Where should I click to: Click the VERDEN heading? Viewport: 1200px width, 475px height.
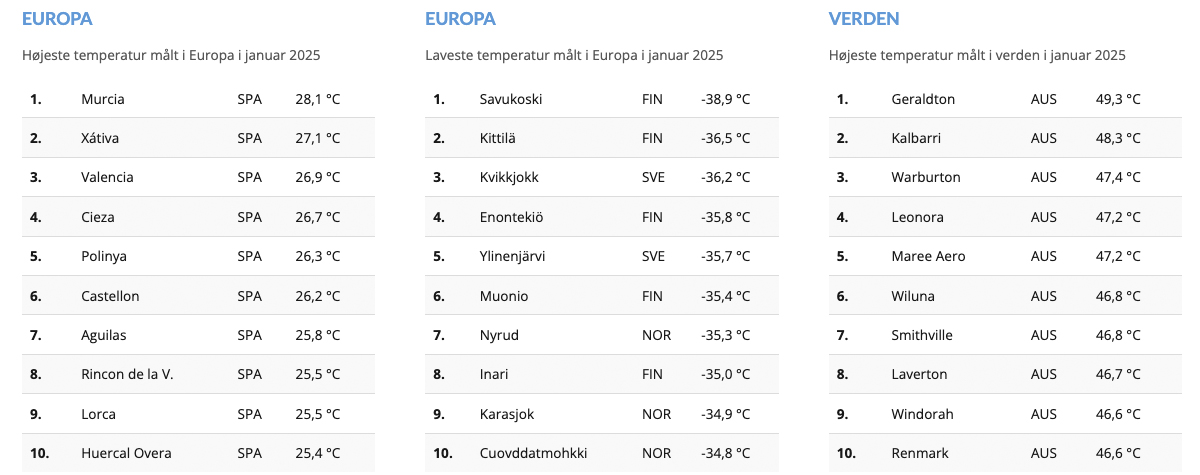[x=864, y=18]
